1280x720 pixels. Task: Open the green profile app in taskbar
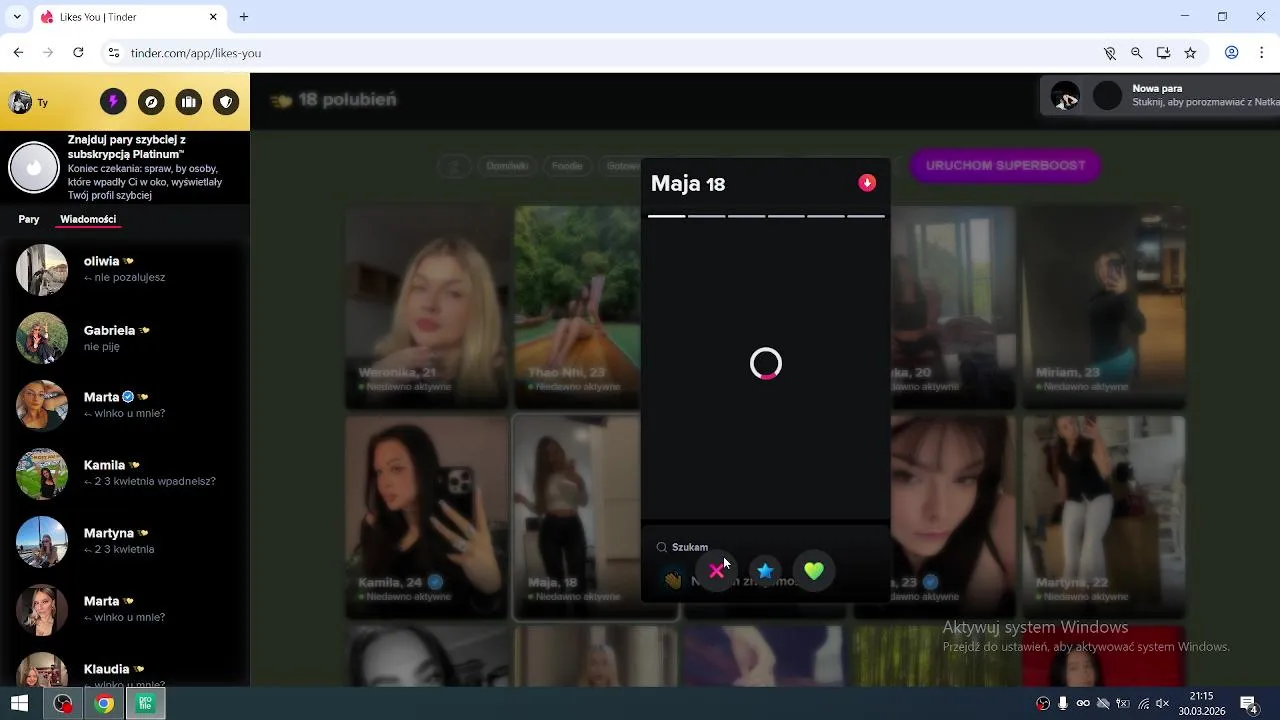pyautogui.click(x=146, y=703)
